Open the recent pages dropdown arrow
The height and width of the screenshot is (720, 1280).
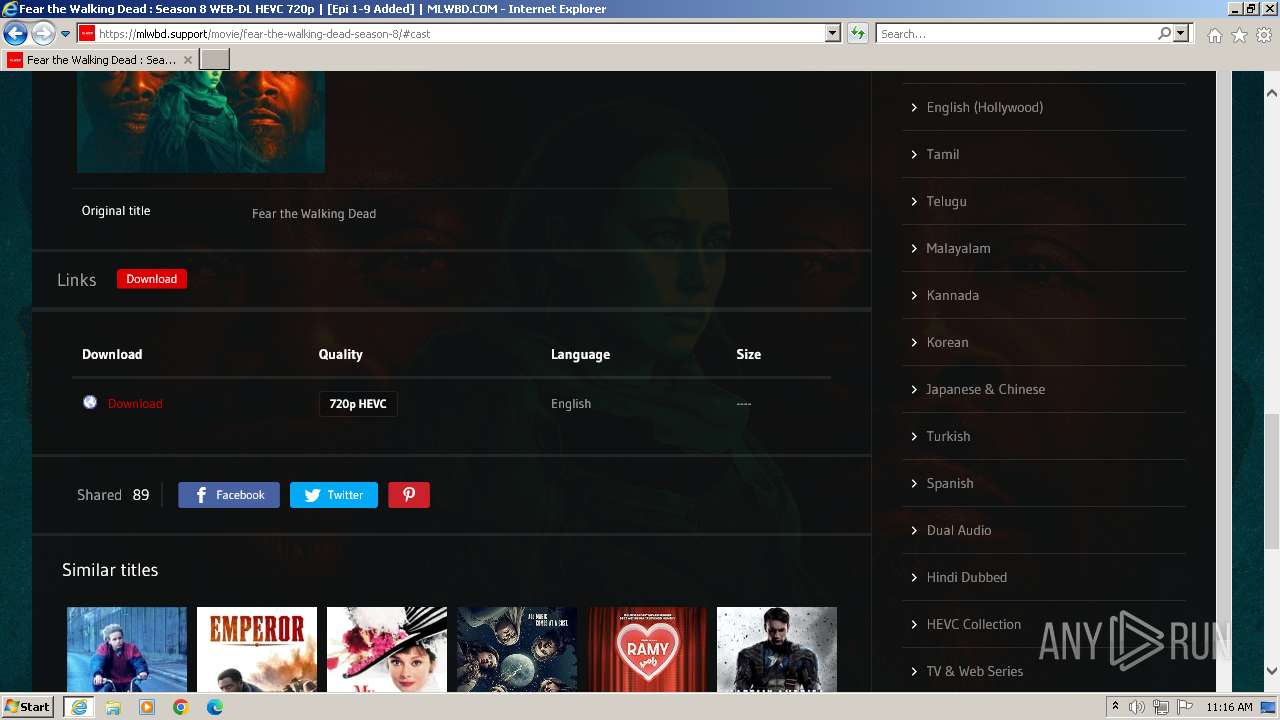65,34
